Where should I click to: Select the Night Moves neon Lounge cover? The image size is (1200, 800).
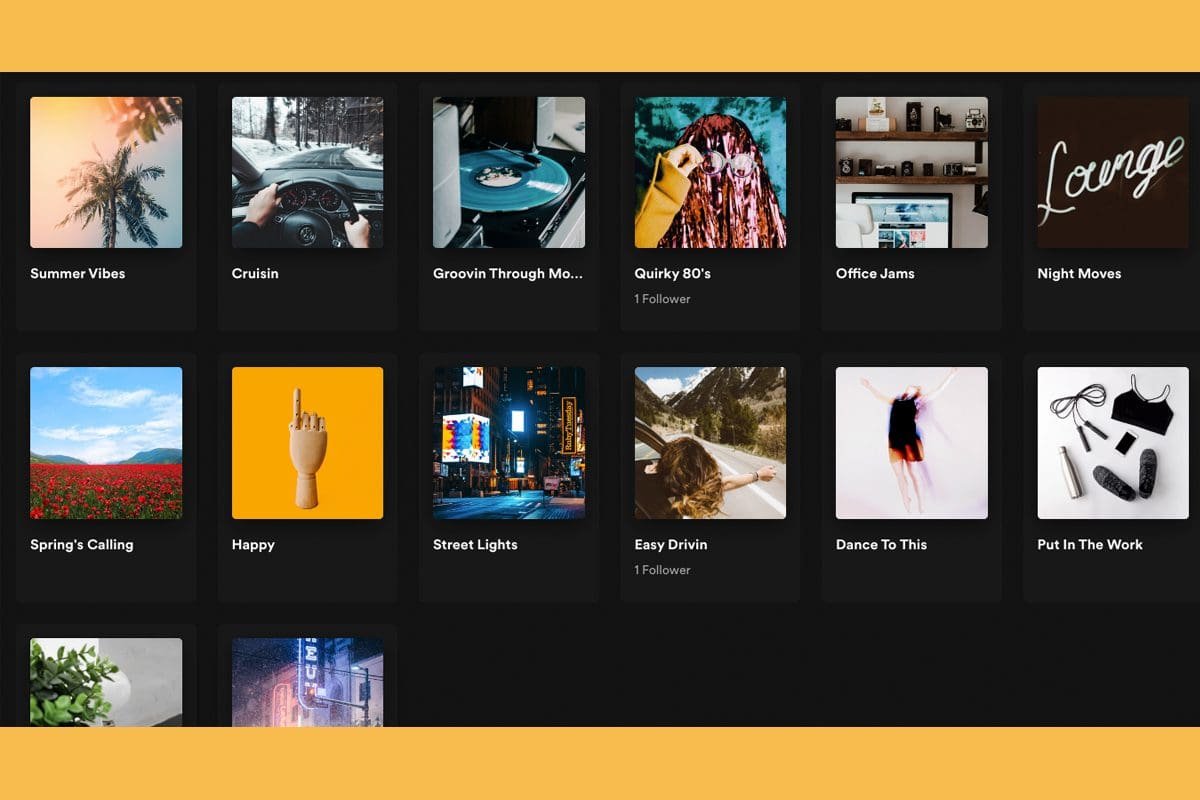[1113, 172]
